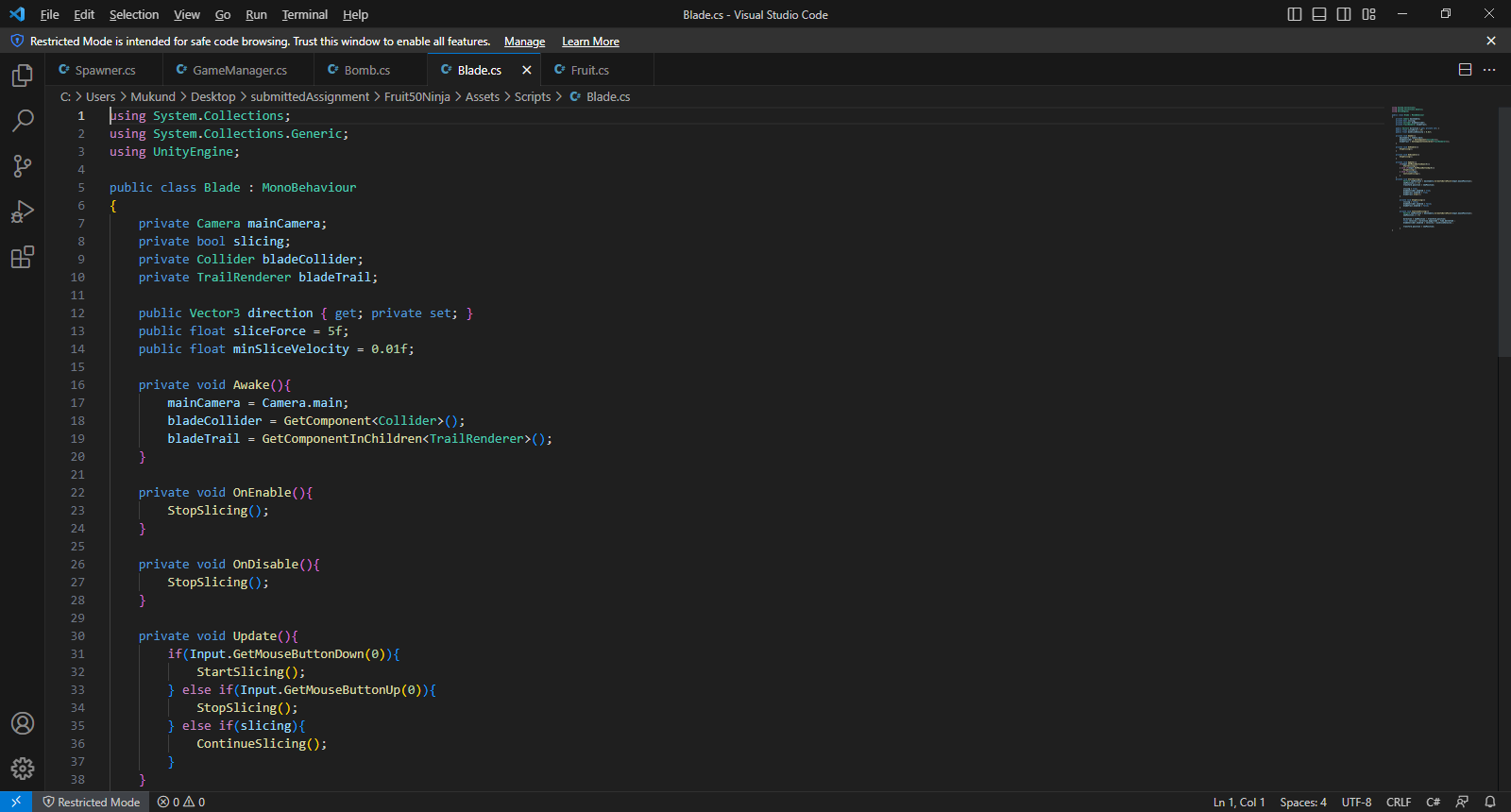
Task: Open the Search view in activity bar
Action: (23, 121)
